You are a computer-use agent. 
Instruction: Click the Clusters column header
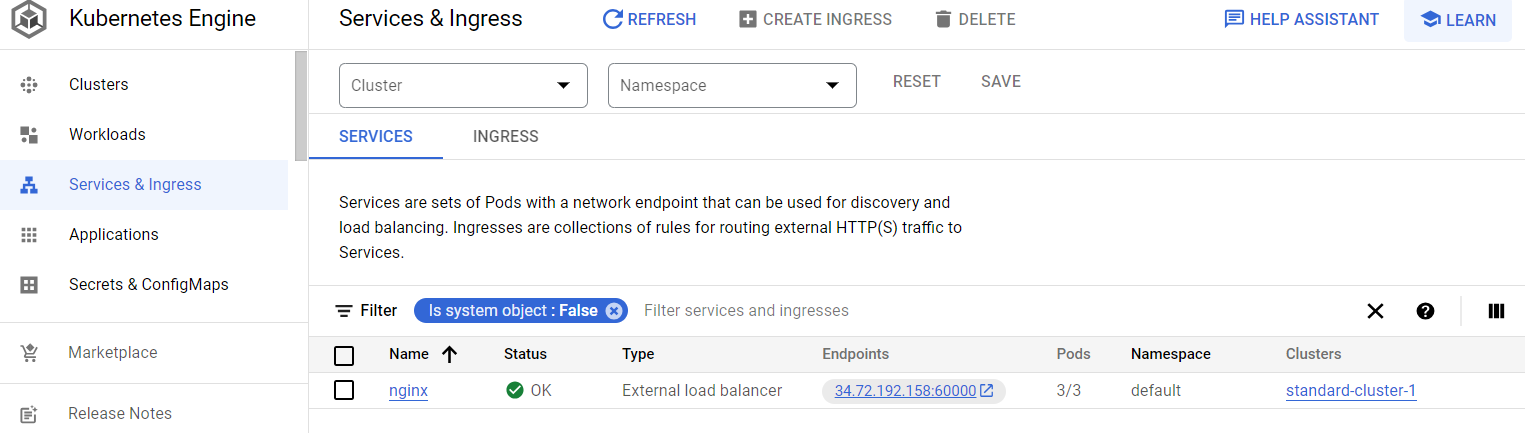pos(1313,354)
